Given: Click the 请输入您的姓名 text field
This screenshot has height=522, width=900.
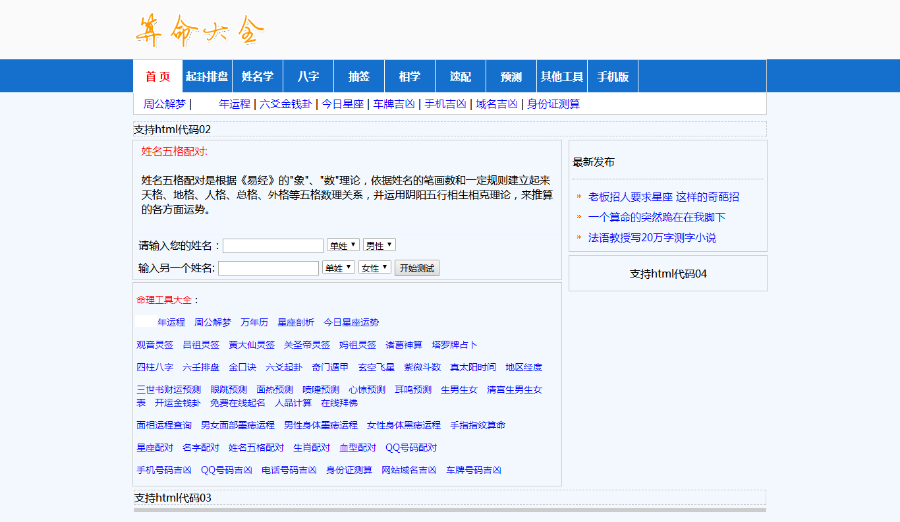Looking at the screenshot, I should 273,245.
